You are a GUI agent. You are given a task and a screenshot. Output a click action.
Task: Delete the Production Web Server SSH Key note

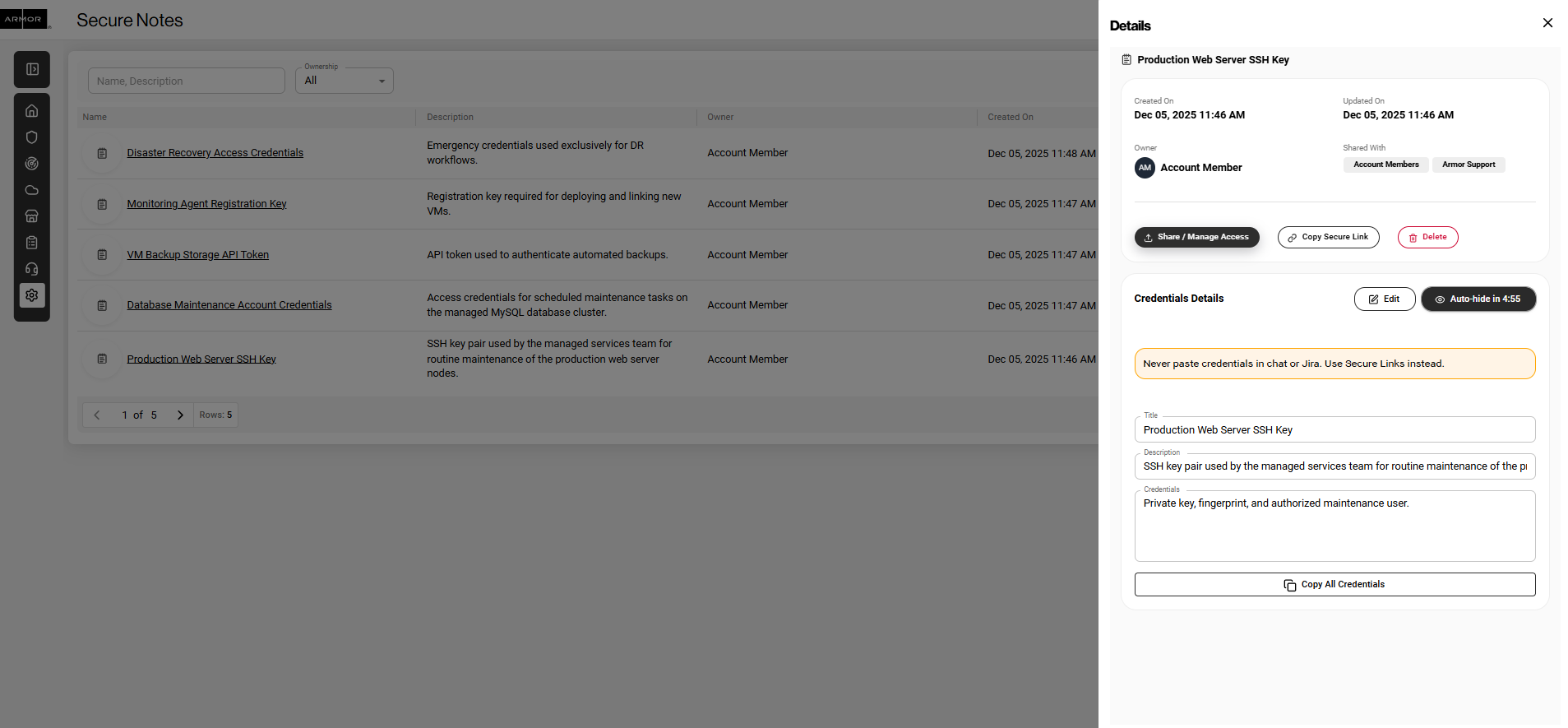pyautogui.click(x=1427, y=237)
